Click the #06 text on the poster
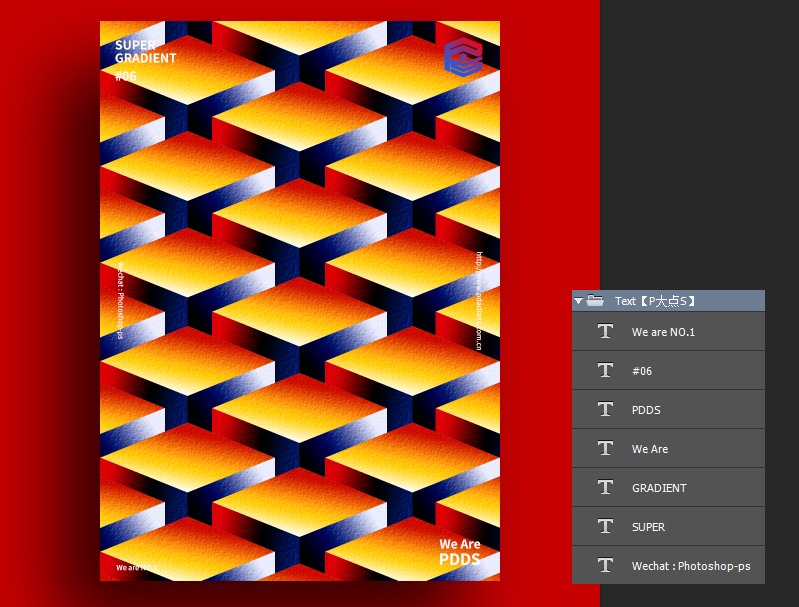 coord(125,76)
